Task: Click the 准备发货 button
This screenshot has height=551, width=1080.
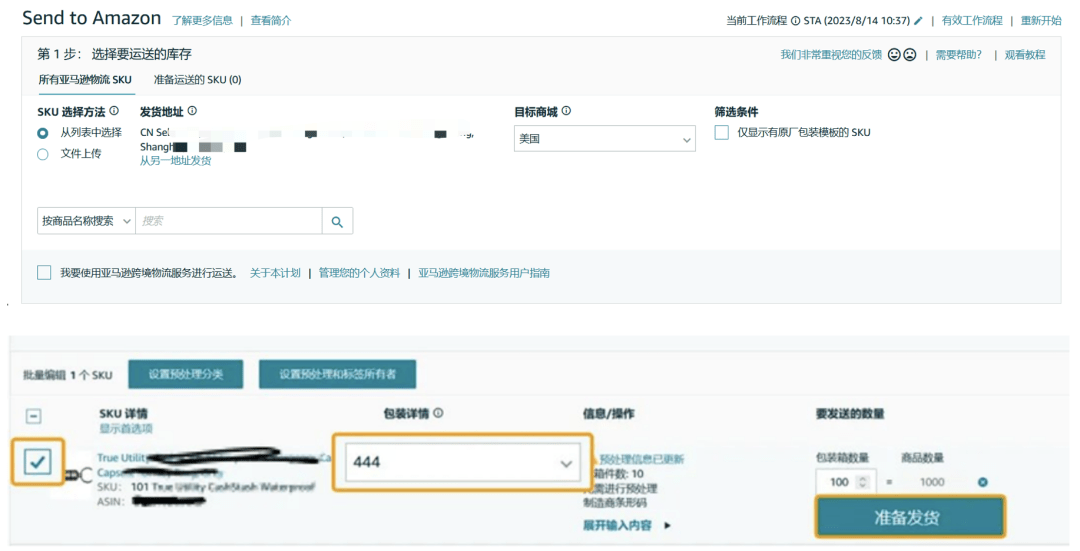Action: pos(909,518)
